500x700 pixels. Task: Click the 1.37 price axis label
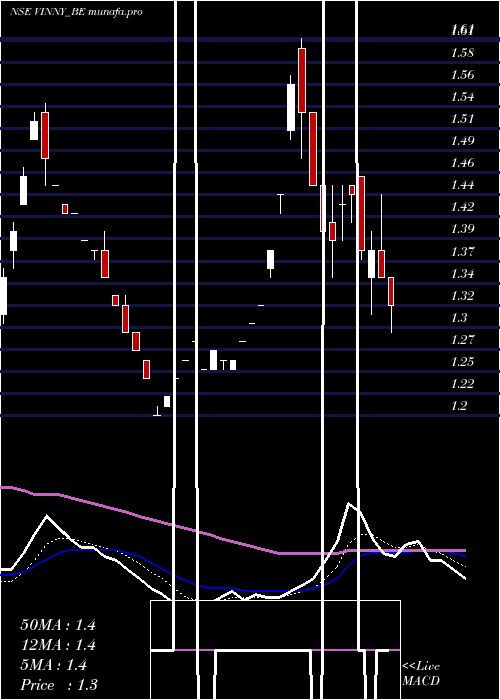pyautogui.click(x=462, y=251)
